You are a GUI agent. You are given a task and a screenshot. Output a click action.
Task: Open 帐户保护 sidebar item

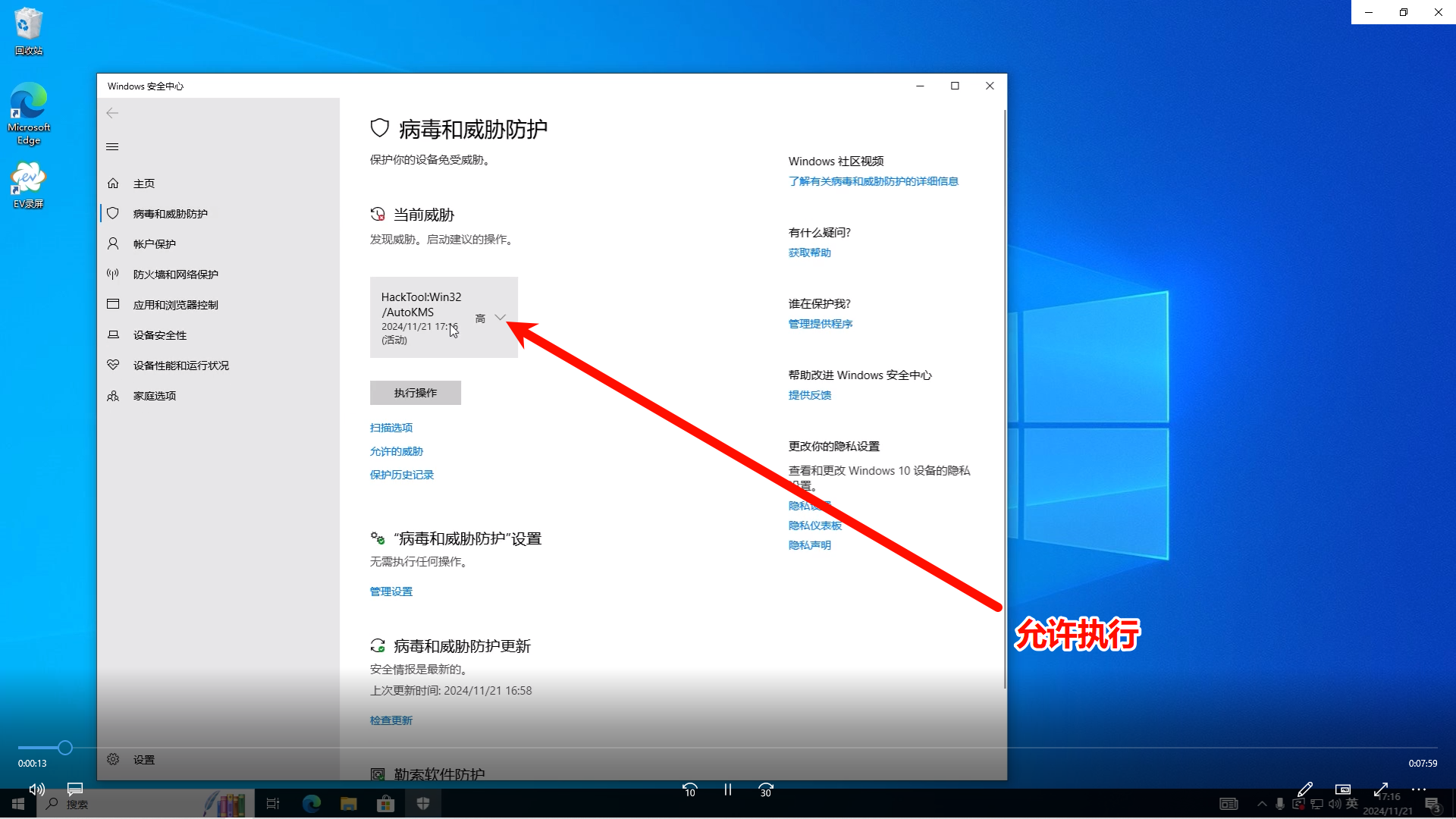pos(218,244)
